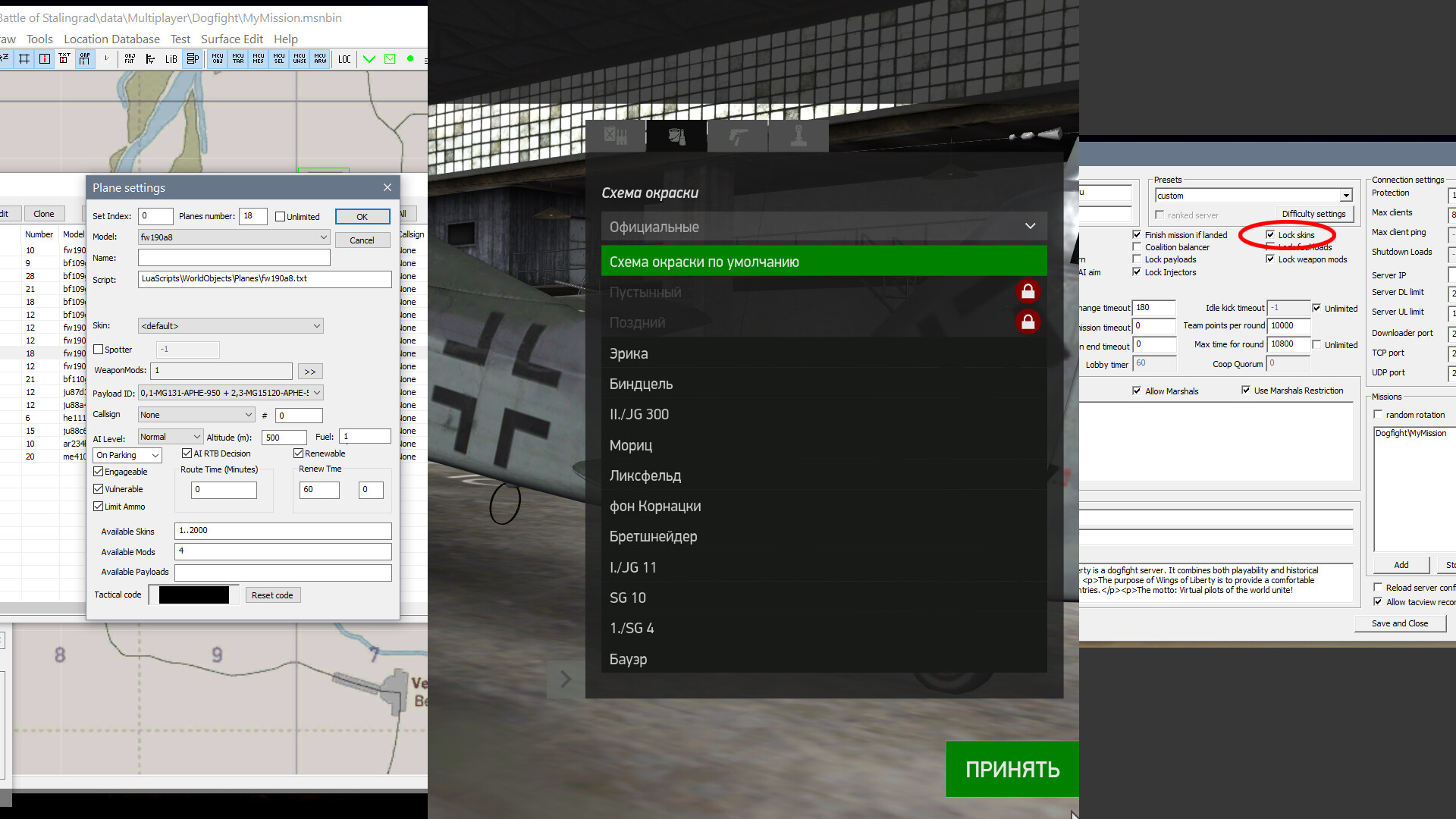Image resolution: width=1456 pixels, height=819 pixels.
Task: Click the green checkmark toolbar icon
Action: (369, 59)
